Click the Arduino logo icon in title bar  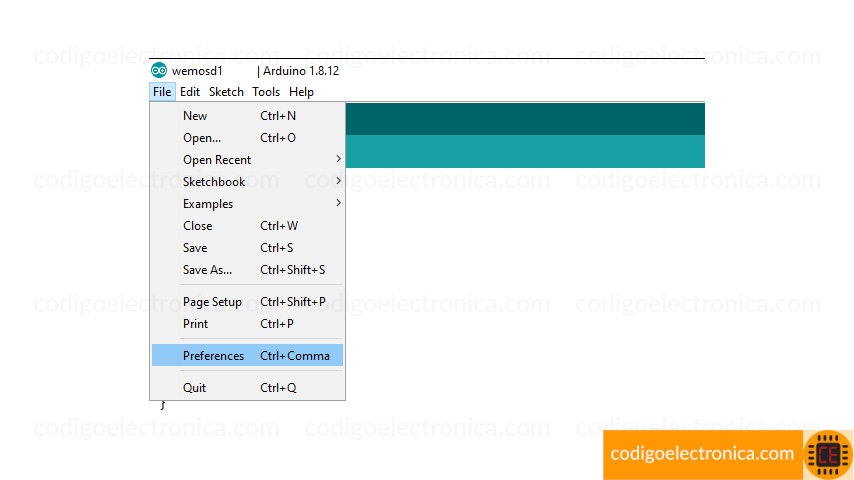[158, 70]
